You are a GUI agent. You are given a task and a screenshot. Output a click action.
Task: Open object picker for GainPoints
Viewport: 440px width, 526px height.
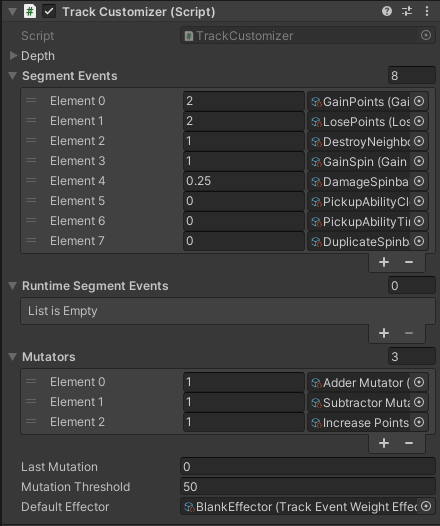(419, 101)
